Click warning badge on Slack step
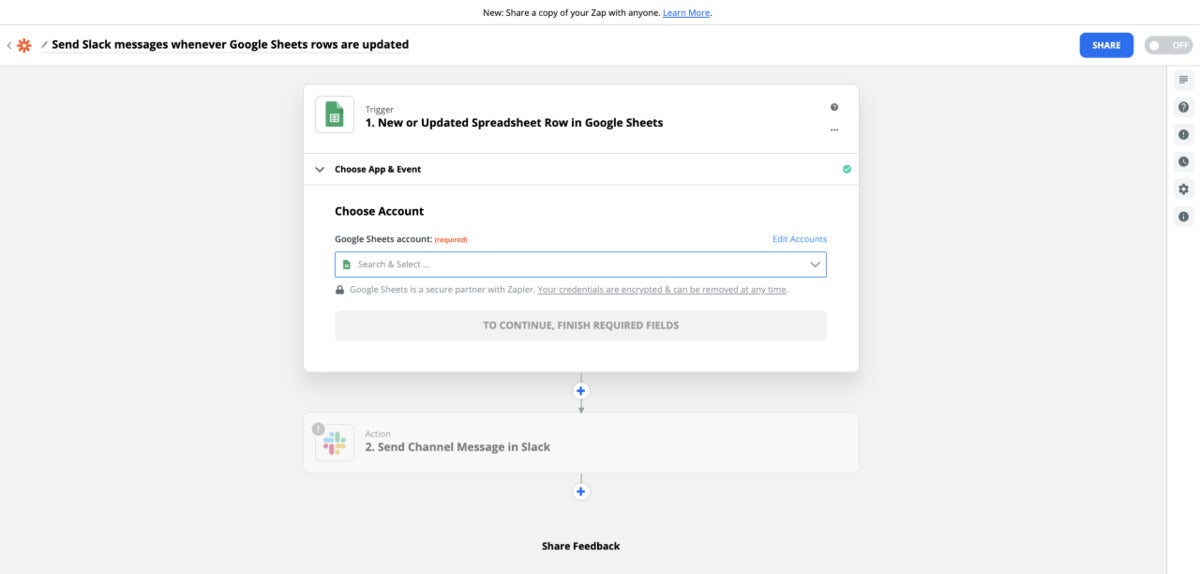This screenshot has height=574, width=1200. (x=318, y=428)
